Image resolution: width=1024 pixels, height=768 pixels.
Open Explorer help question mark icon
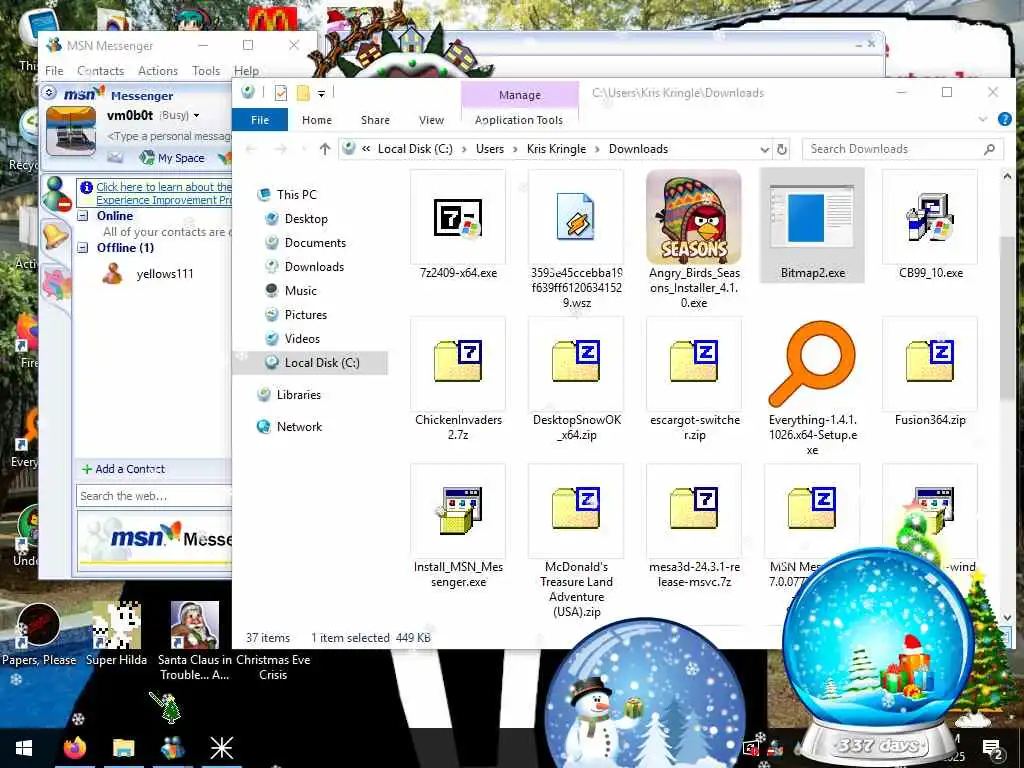pyautogui.click(x=1004, y=120)
